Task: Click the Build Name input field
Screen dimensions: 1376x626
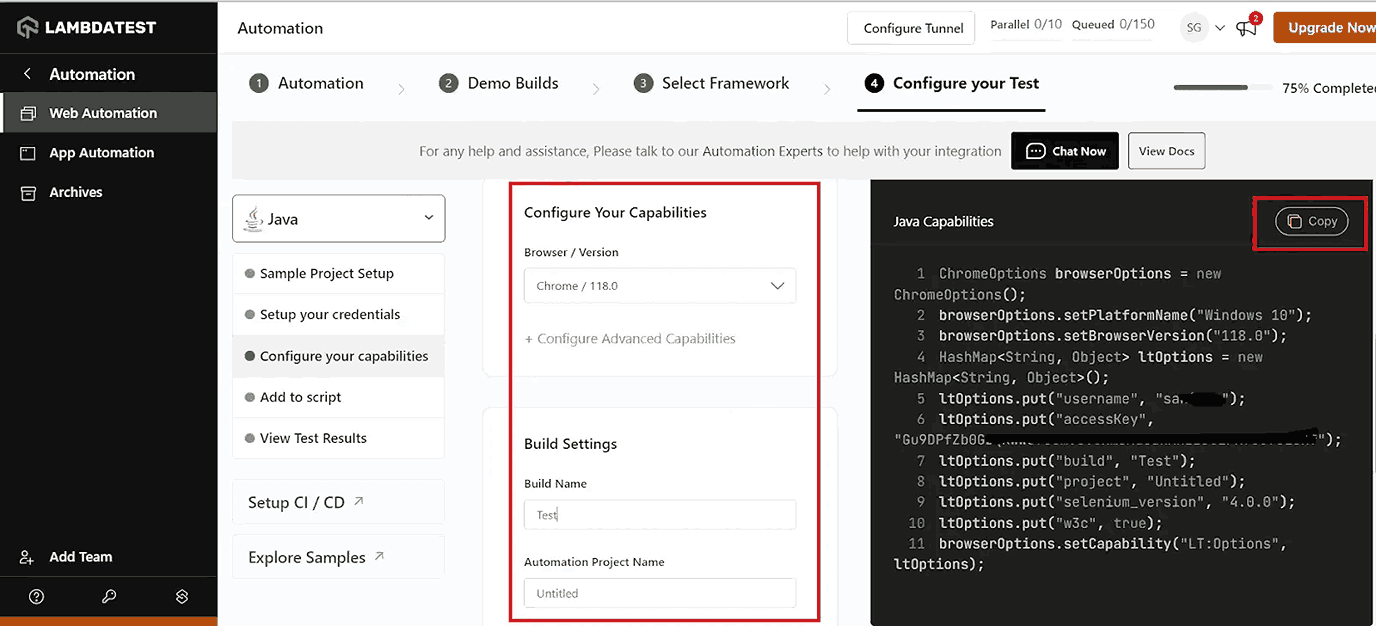Action: [659, 514]
